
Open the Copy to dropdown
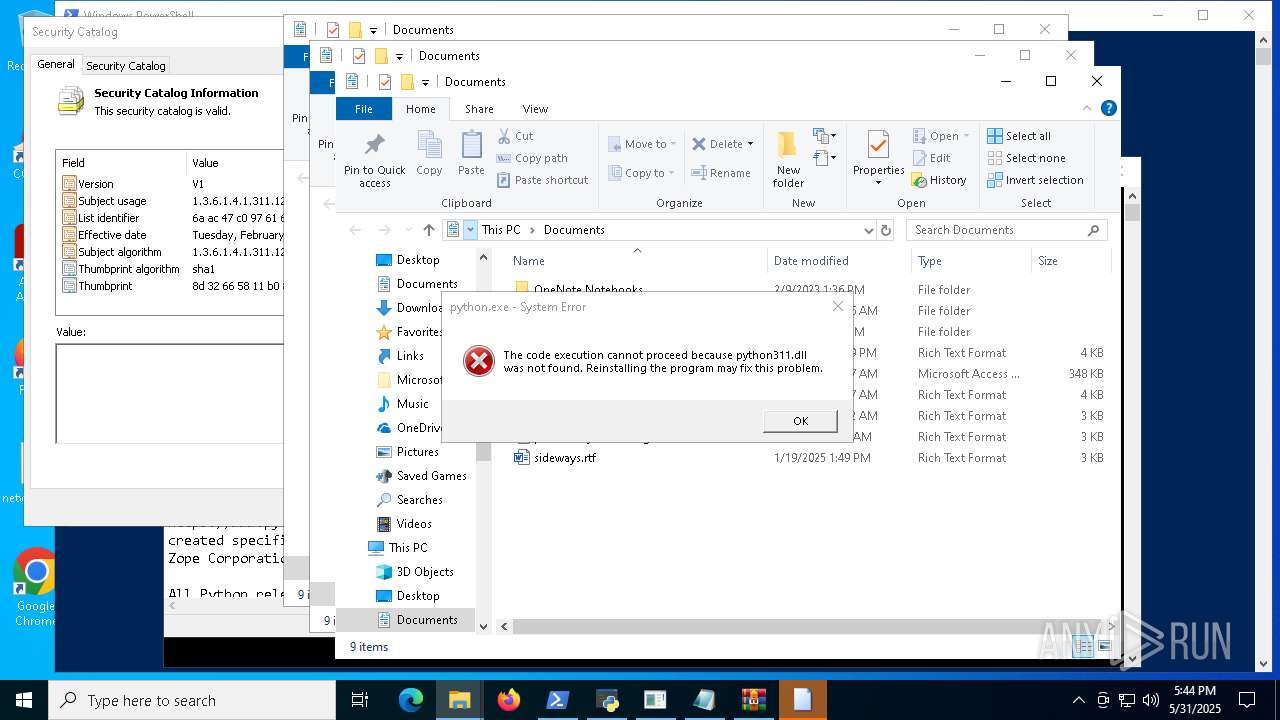pos(642,173)
